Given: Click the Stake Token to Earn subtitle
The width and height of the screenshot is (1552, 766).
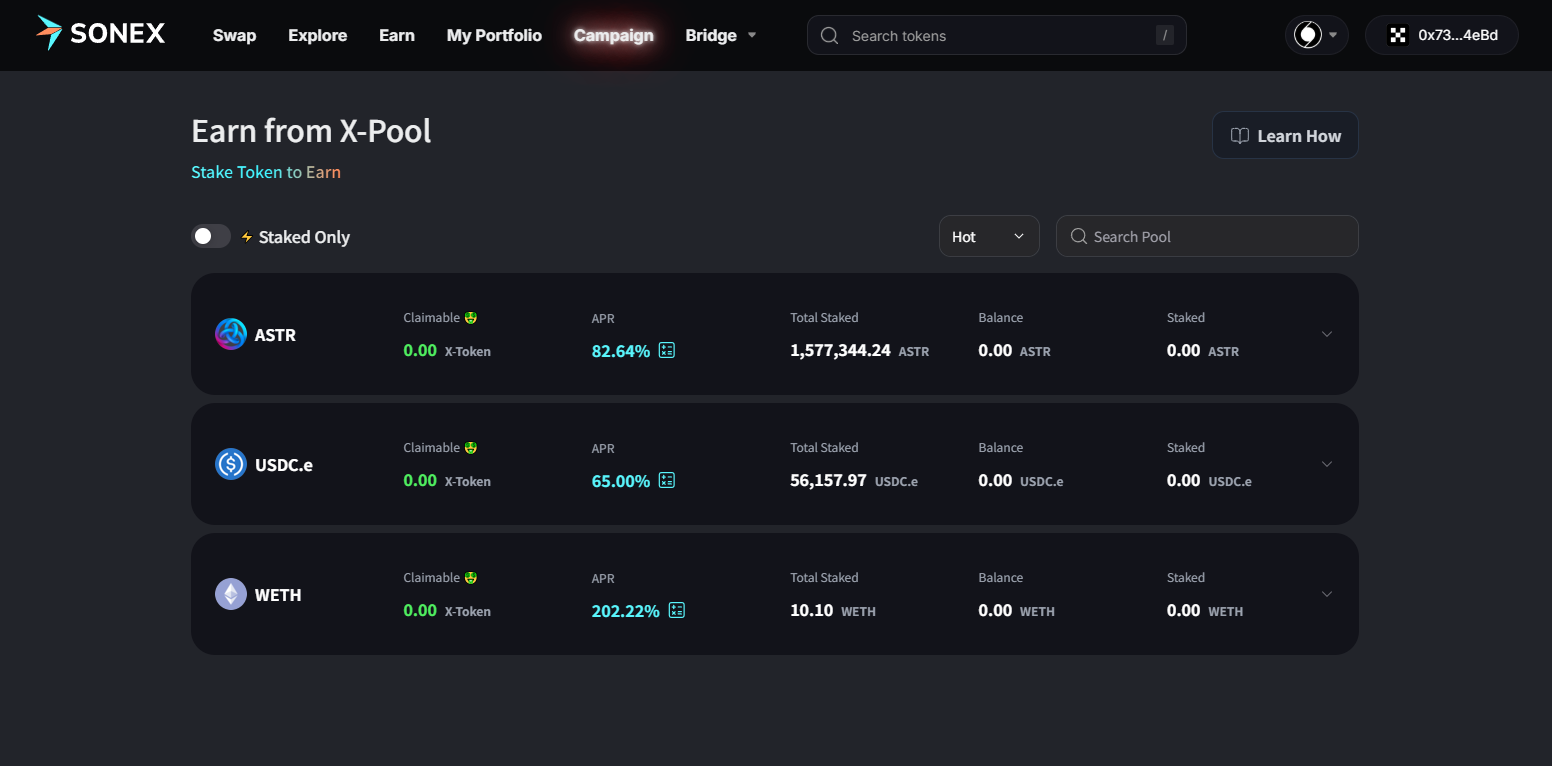Looking at the screenshot, I should (266, 172).
